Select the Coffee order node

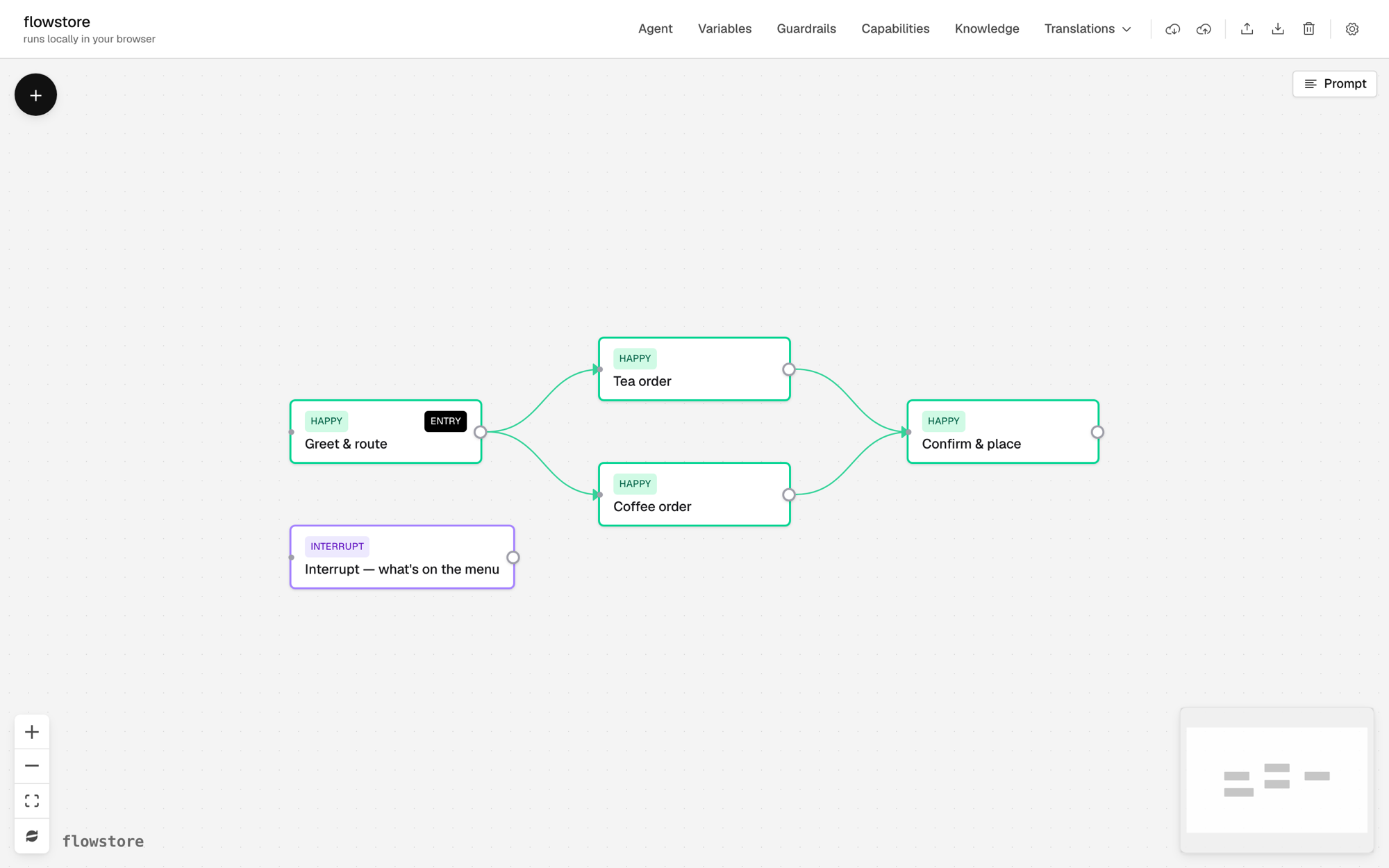point(694,494)
